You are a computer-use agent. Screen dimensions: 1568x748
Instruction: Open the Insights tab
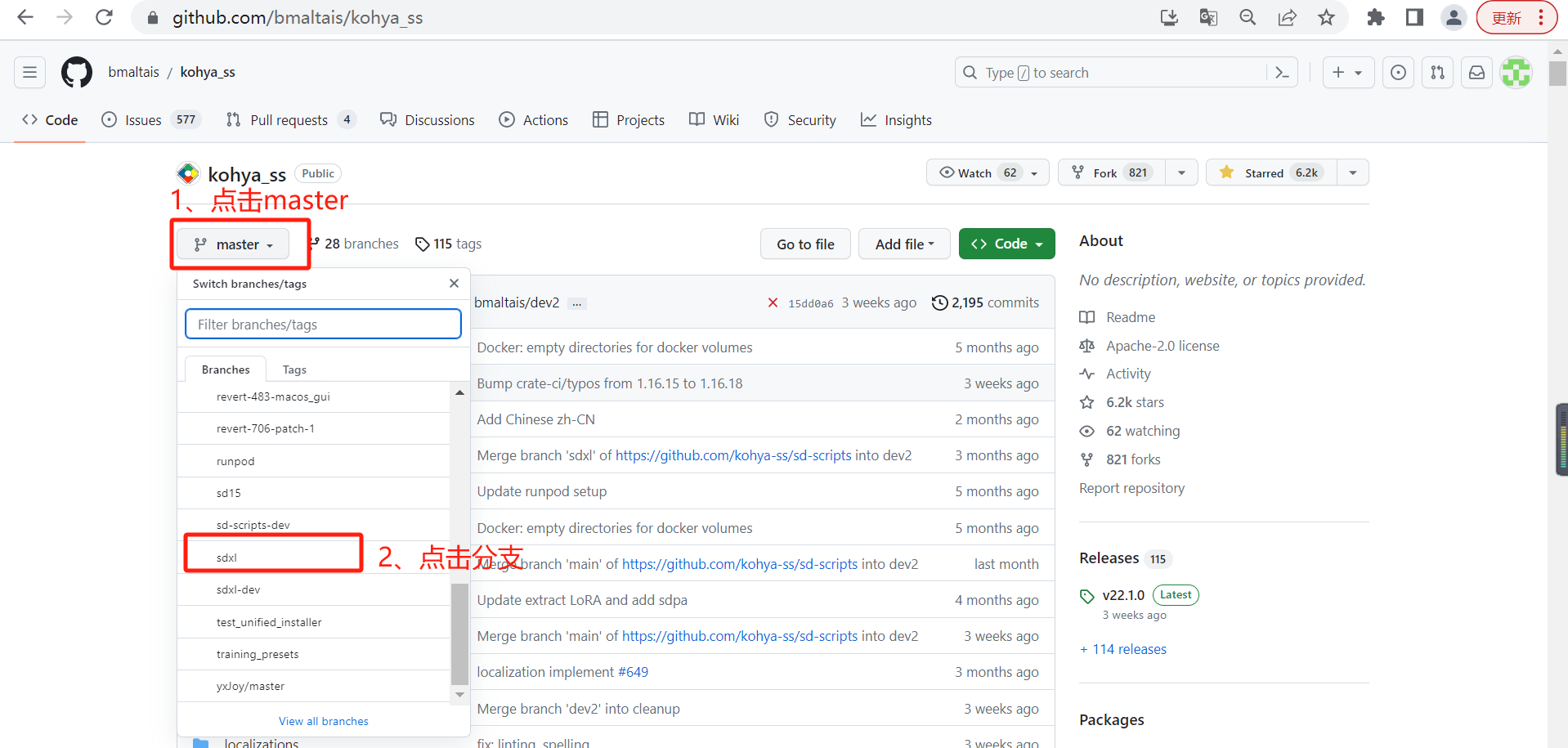896,120
